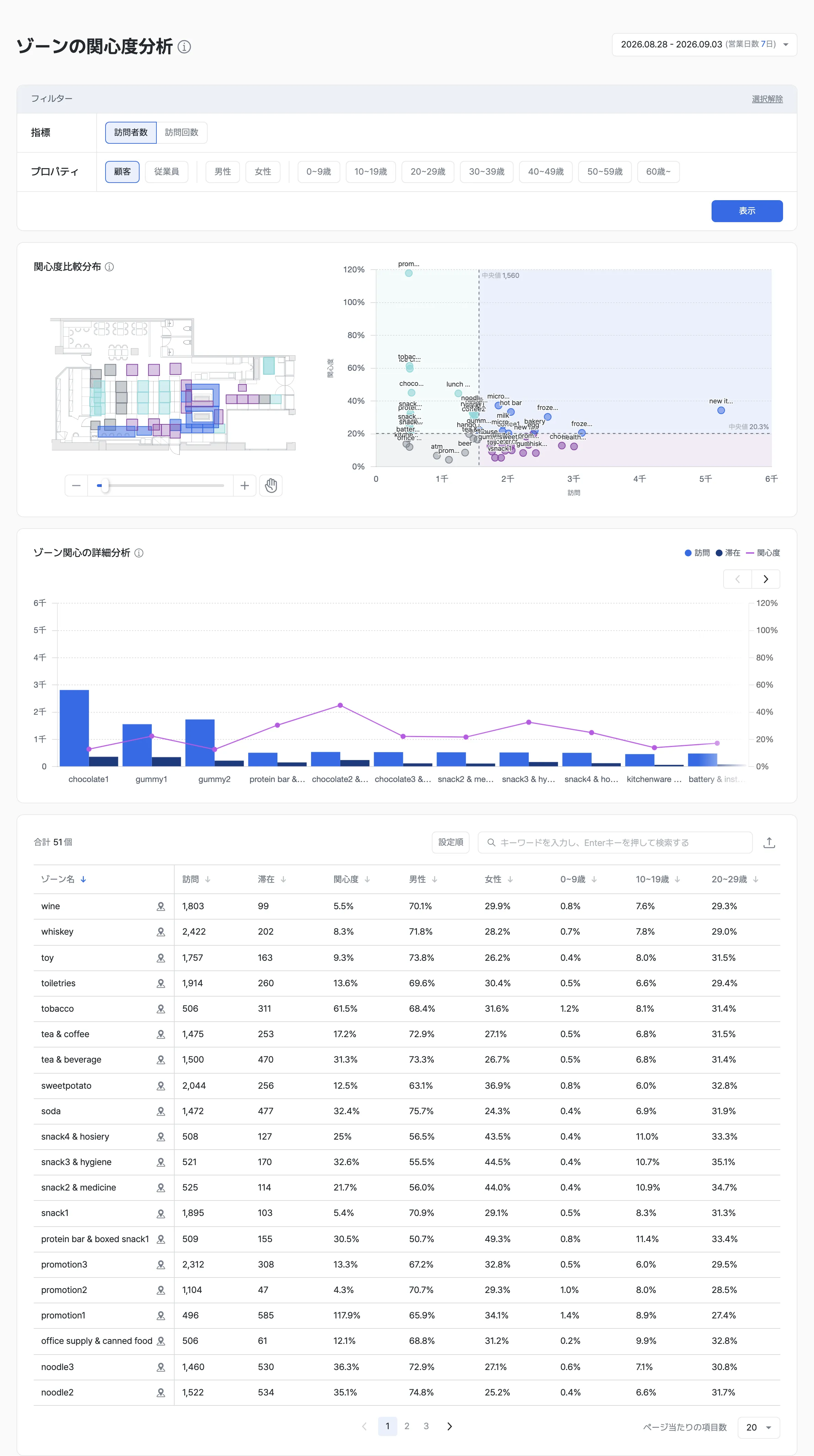This screenshot has width=814, height=1456.
Task: Open items-per-page dropdown showing 20
Action: tap(759, 1428)
